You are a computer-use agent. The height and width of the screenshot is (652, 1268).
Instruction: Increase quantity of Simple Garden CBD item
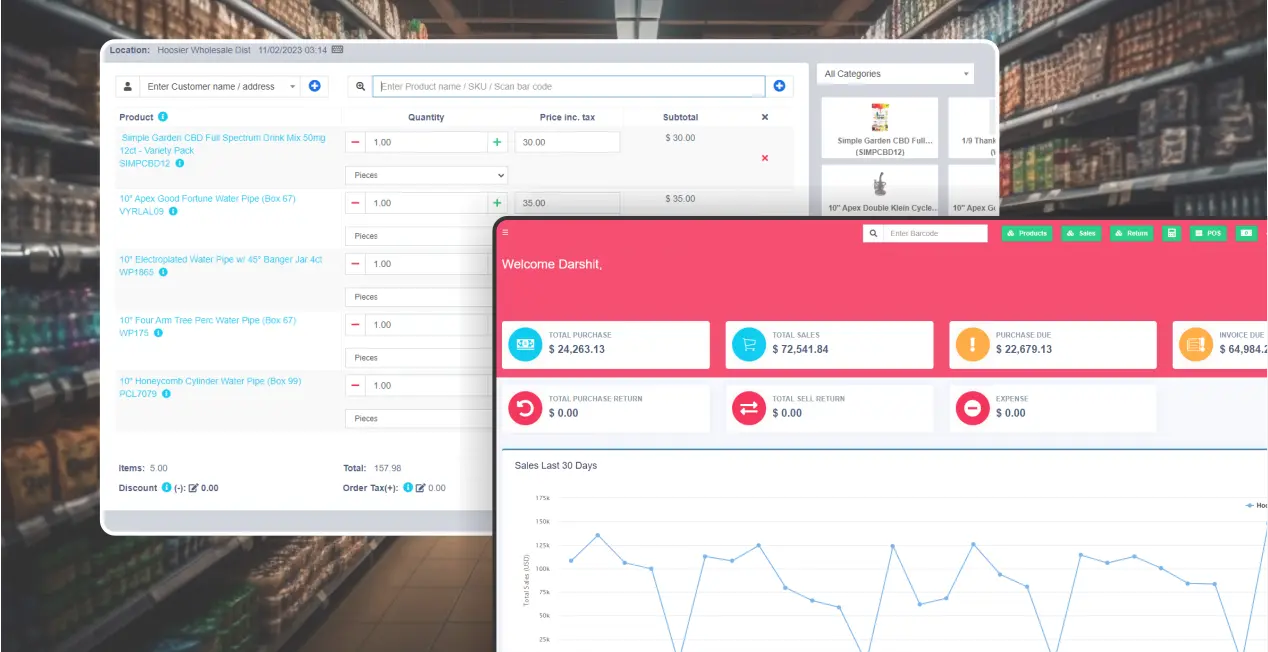pyautogui.click(x=497, y=143)
